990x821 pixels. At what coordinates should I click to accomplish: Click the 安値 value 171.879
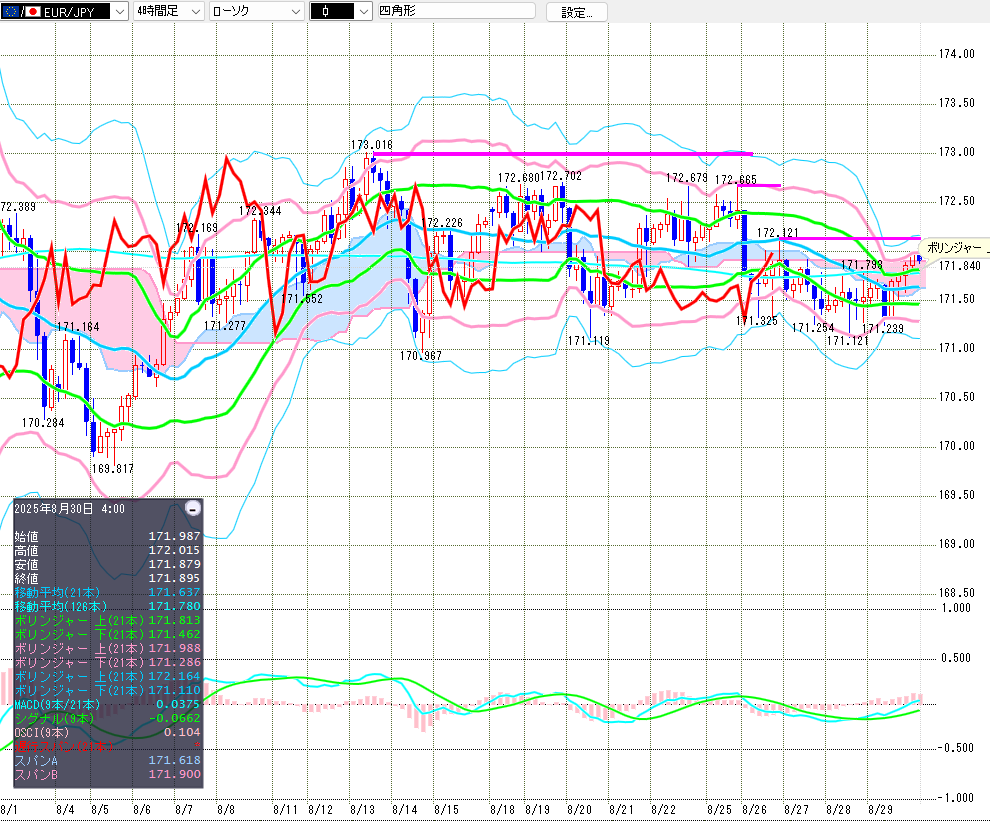[x=174, y=564]
